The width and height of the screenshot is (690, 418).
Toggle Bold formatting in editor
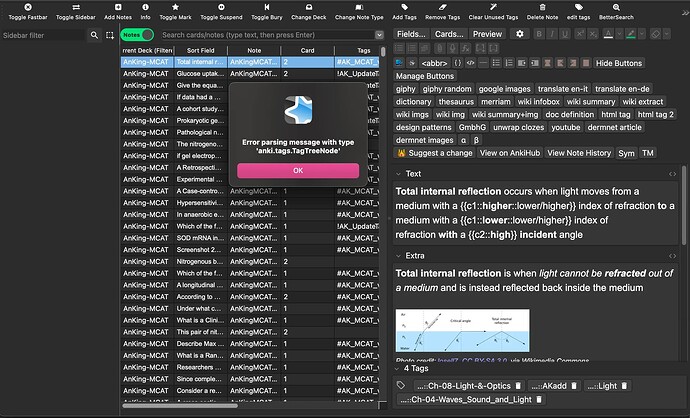(538, 33)
